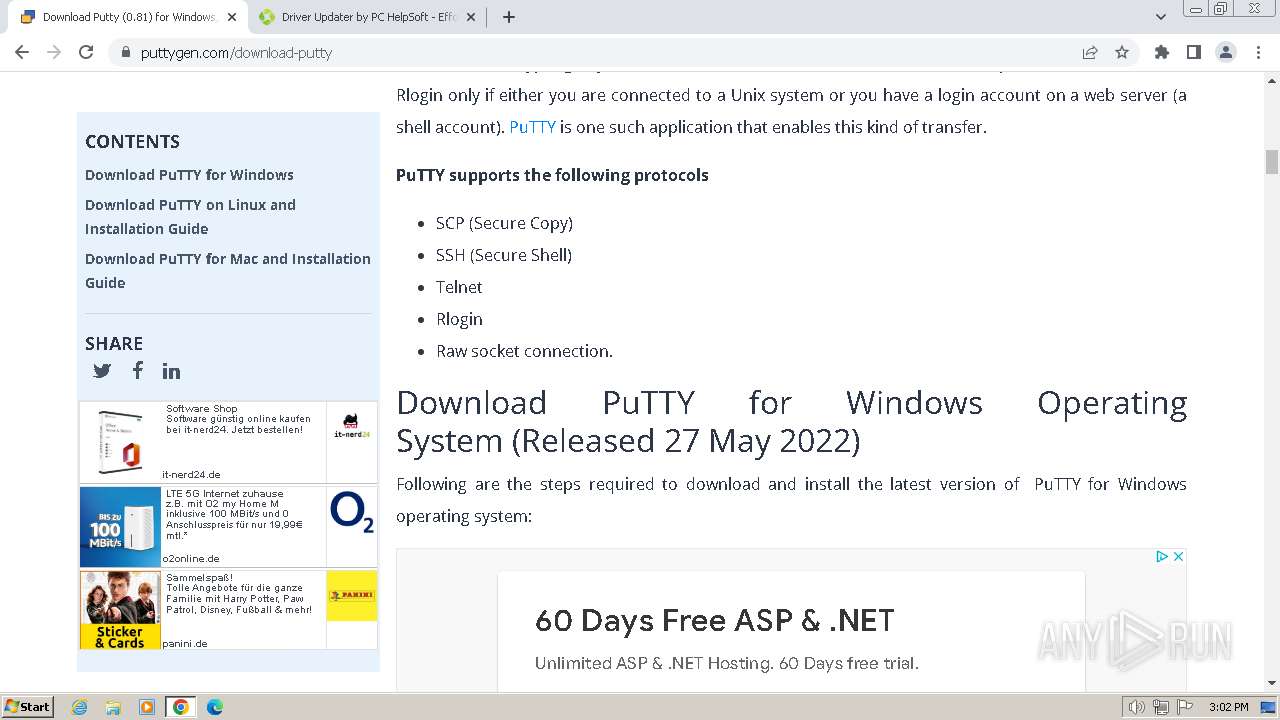
Task: Click the o2online.de ad link text
Action: click(x=191, y=558)
